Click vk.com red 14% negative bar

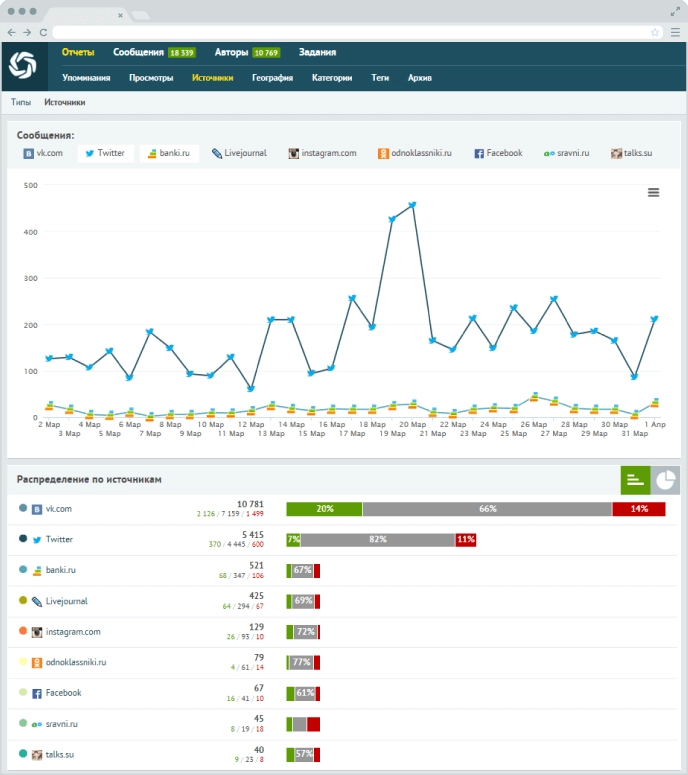point(639,509)
